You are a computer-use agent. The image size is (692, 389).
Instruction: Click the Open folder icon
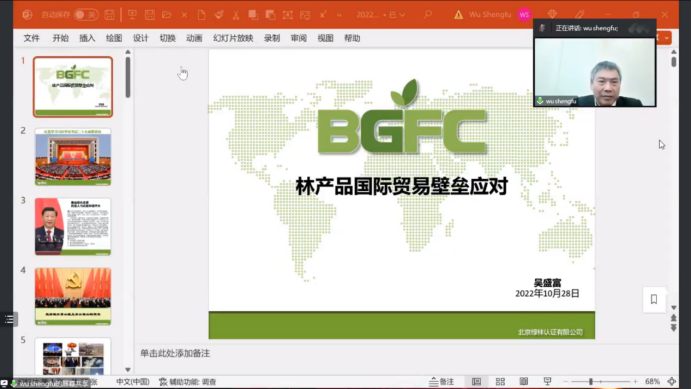[x=167, y=15]
